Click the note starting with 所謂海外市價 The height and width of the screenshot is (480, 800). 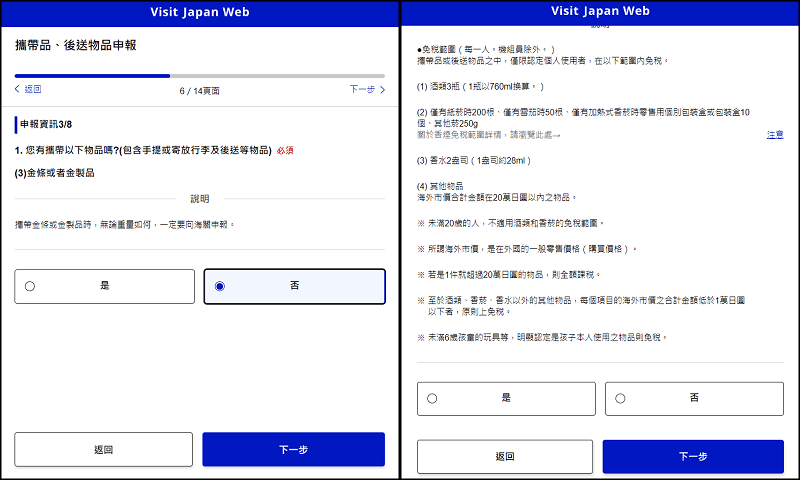point(527,249)
